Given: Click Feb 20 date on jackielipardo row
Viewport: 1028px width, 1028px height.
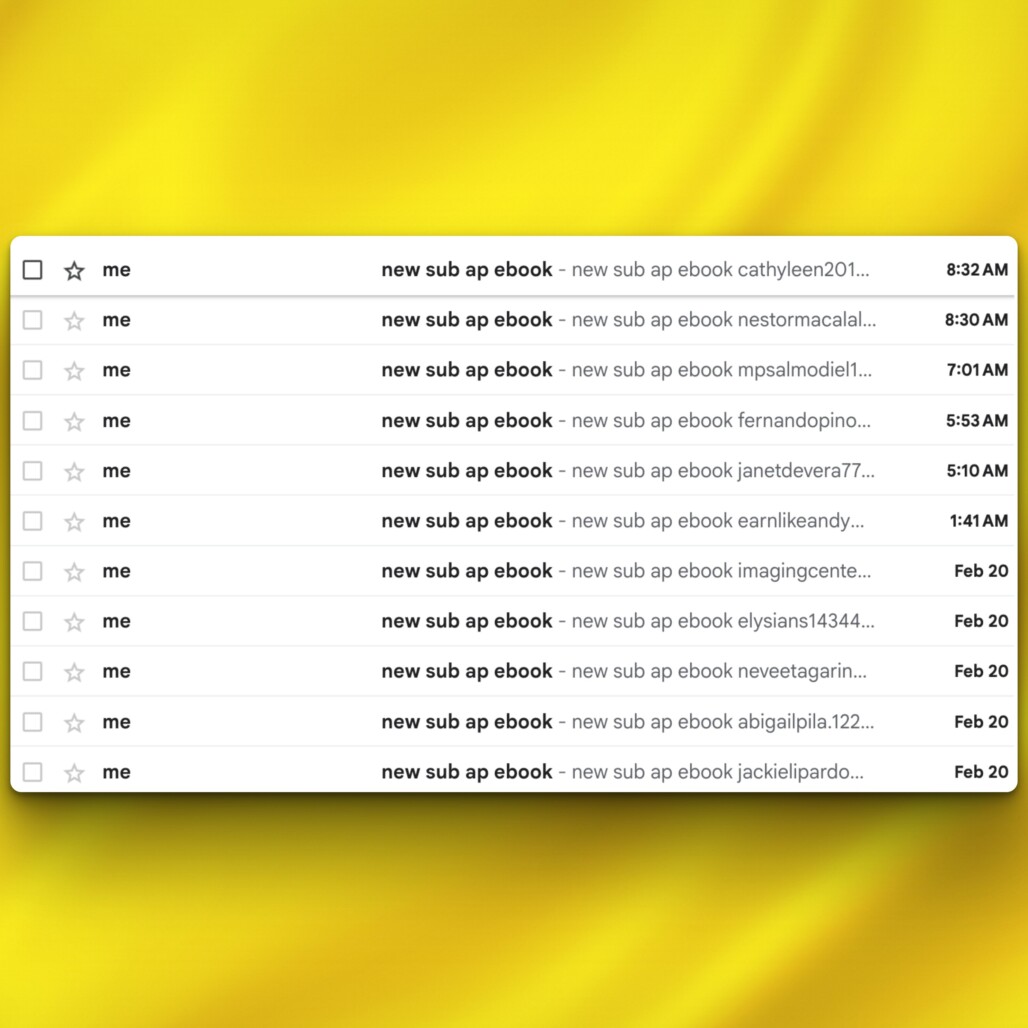Looking at the screenshot, I should tap(981, 772).
